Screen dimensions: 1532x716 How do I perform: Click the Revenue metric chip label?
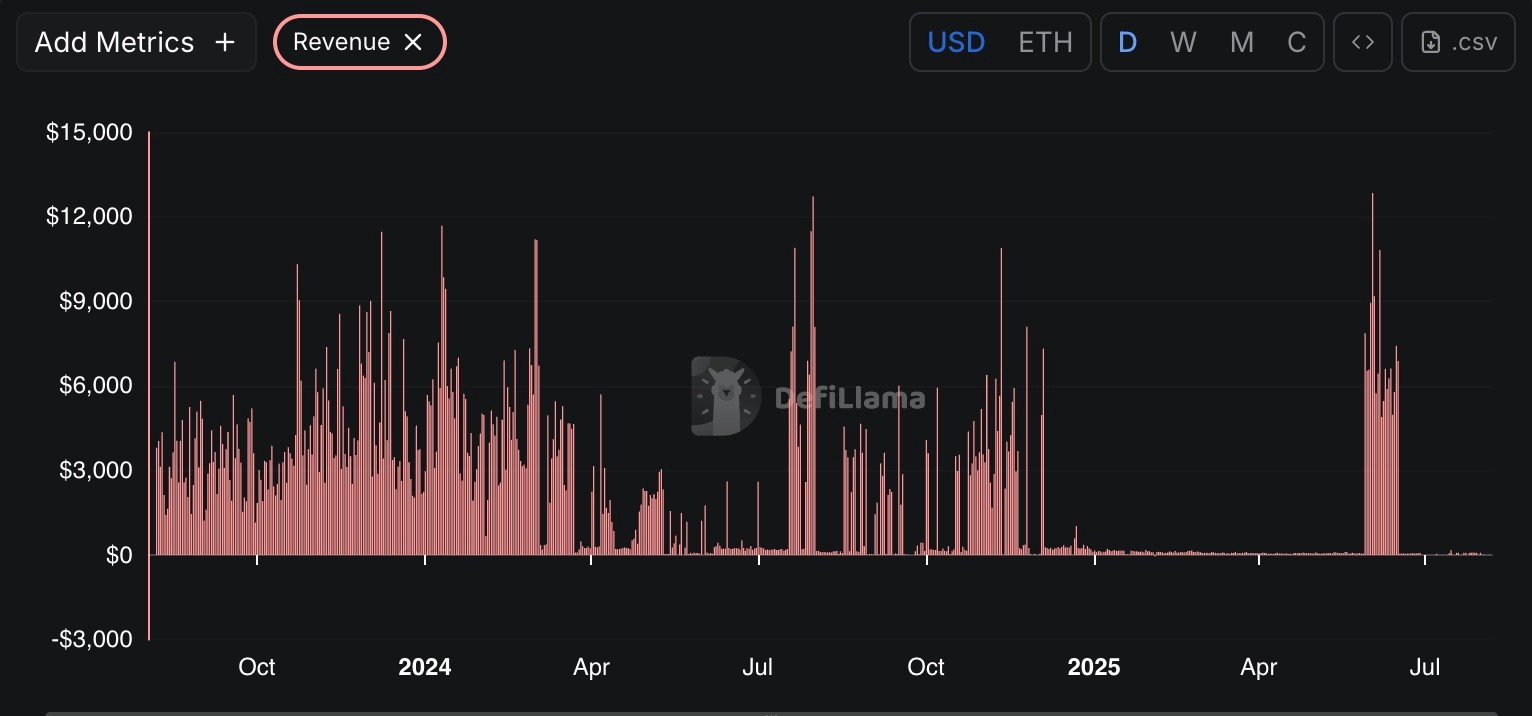341,42
